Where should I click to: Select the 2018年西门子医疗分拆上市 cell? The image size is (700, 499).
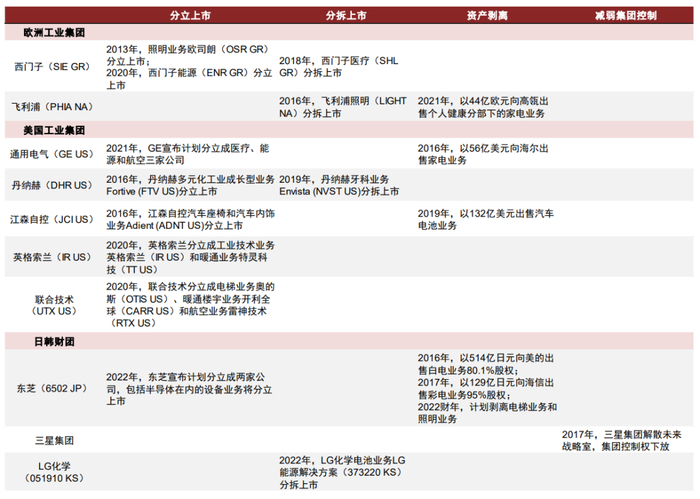[339, 67]
